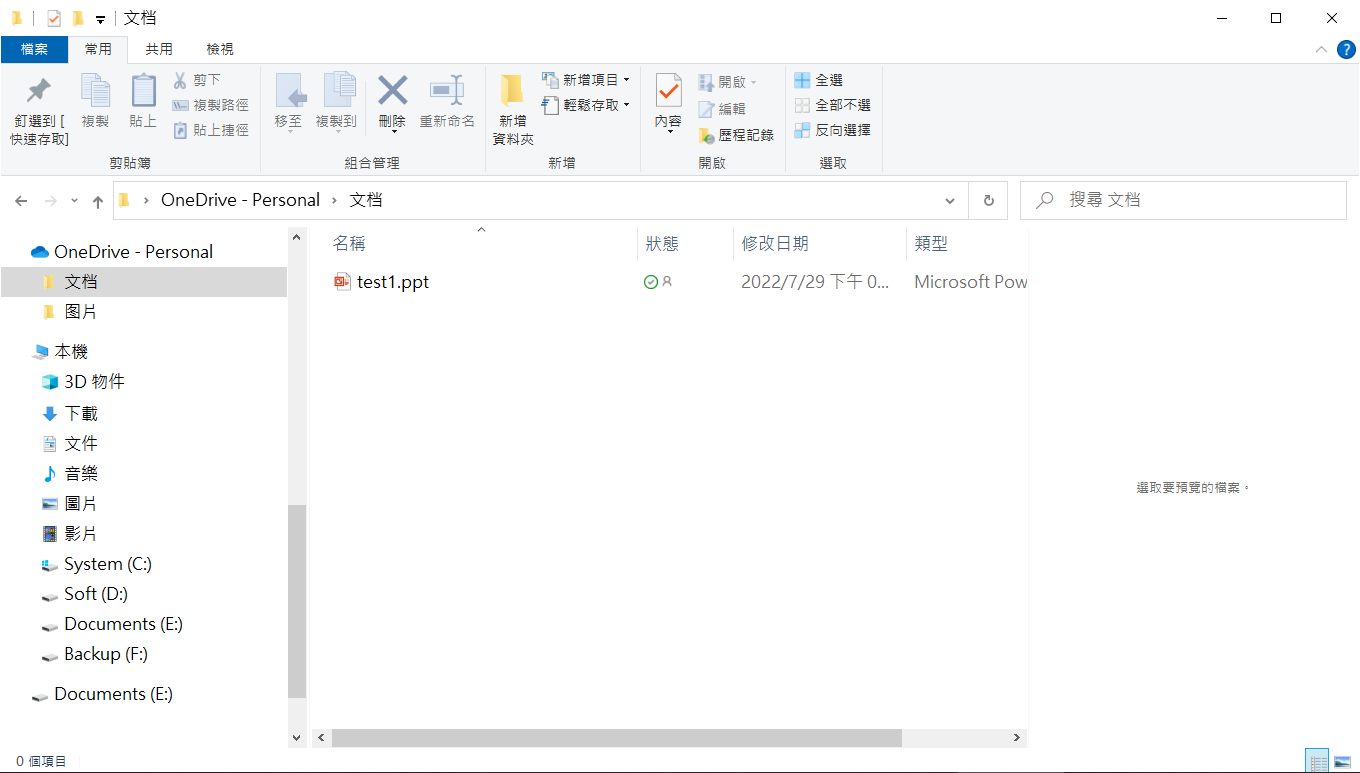Image resolution: width=1360 pixels, height=773 pixels.
Task: Click Paste shortcut (貼上捷徑)
Action: 210,130
